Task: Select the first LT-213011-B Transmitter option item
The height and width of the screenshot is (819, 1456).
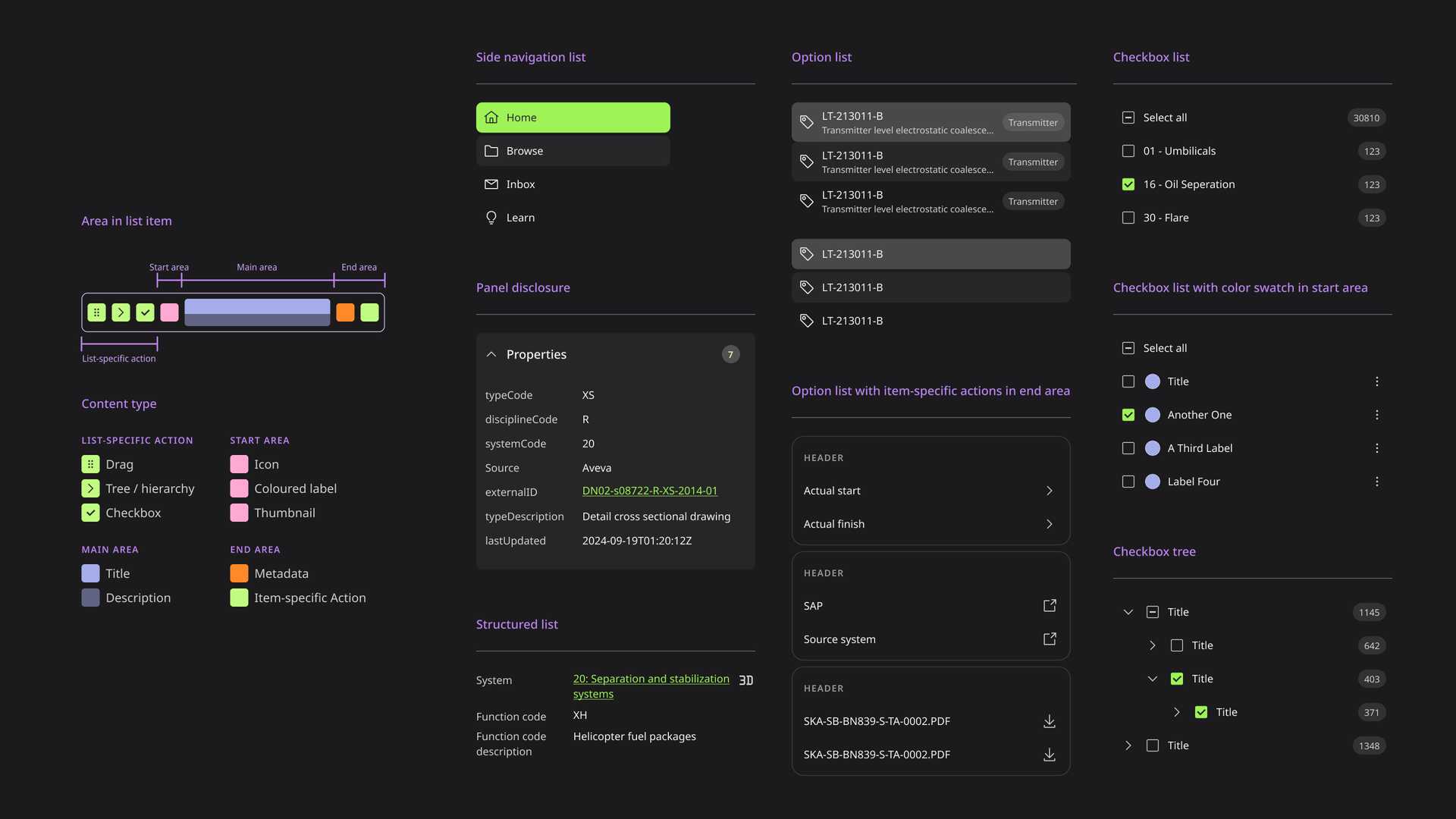Action: click(931, 122)
